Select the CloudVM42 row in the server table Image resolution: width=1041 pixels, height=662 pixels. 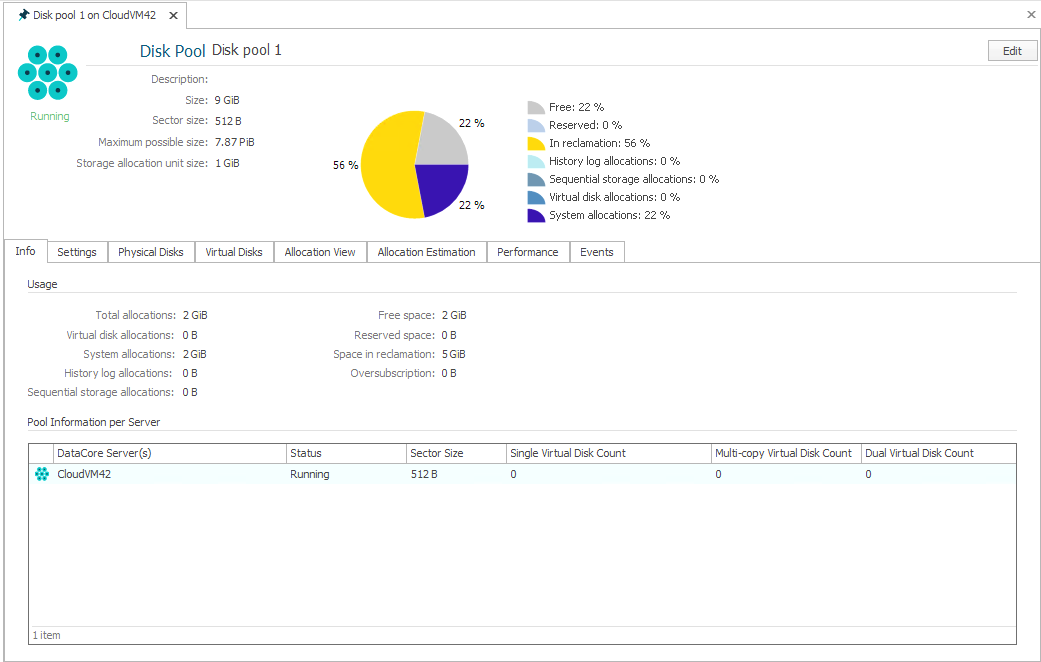pos(150,473)
